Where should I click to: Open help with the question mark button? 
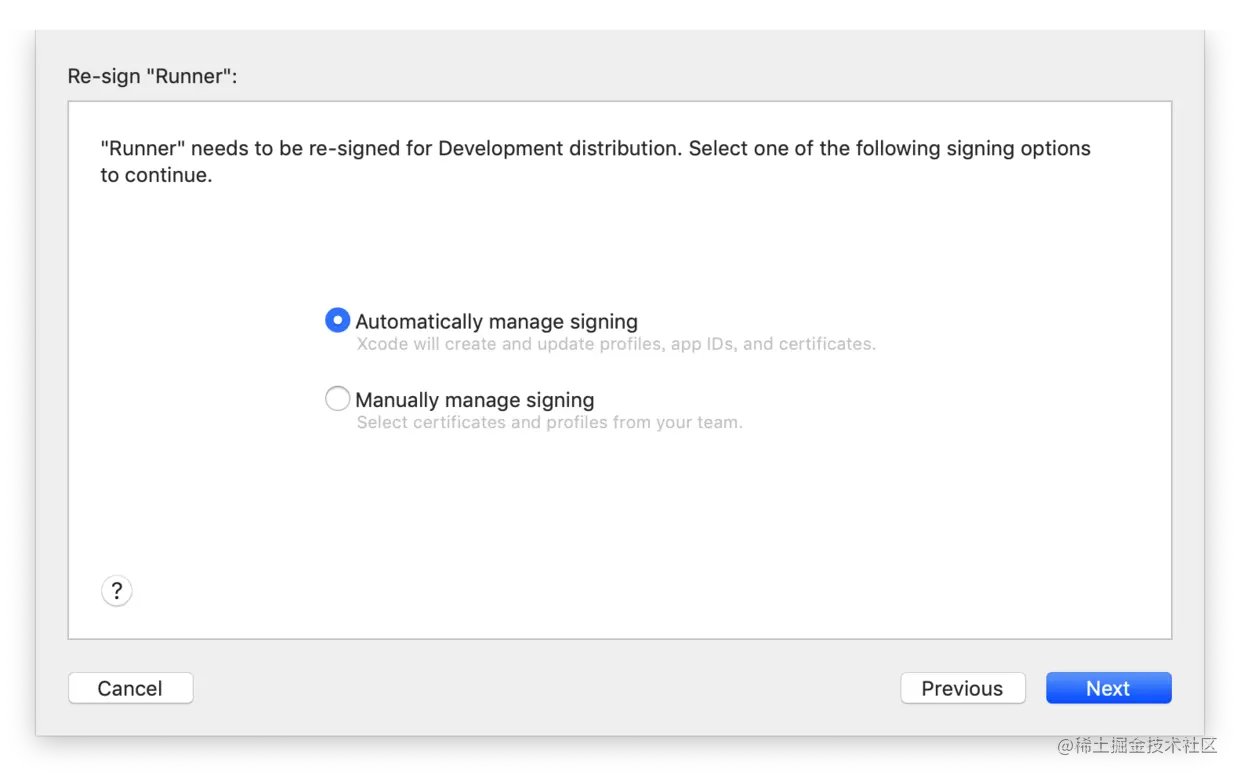[x=117, y=591]
